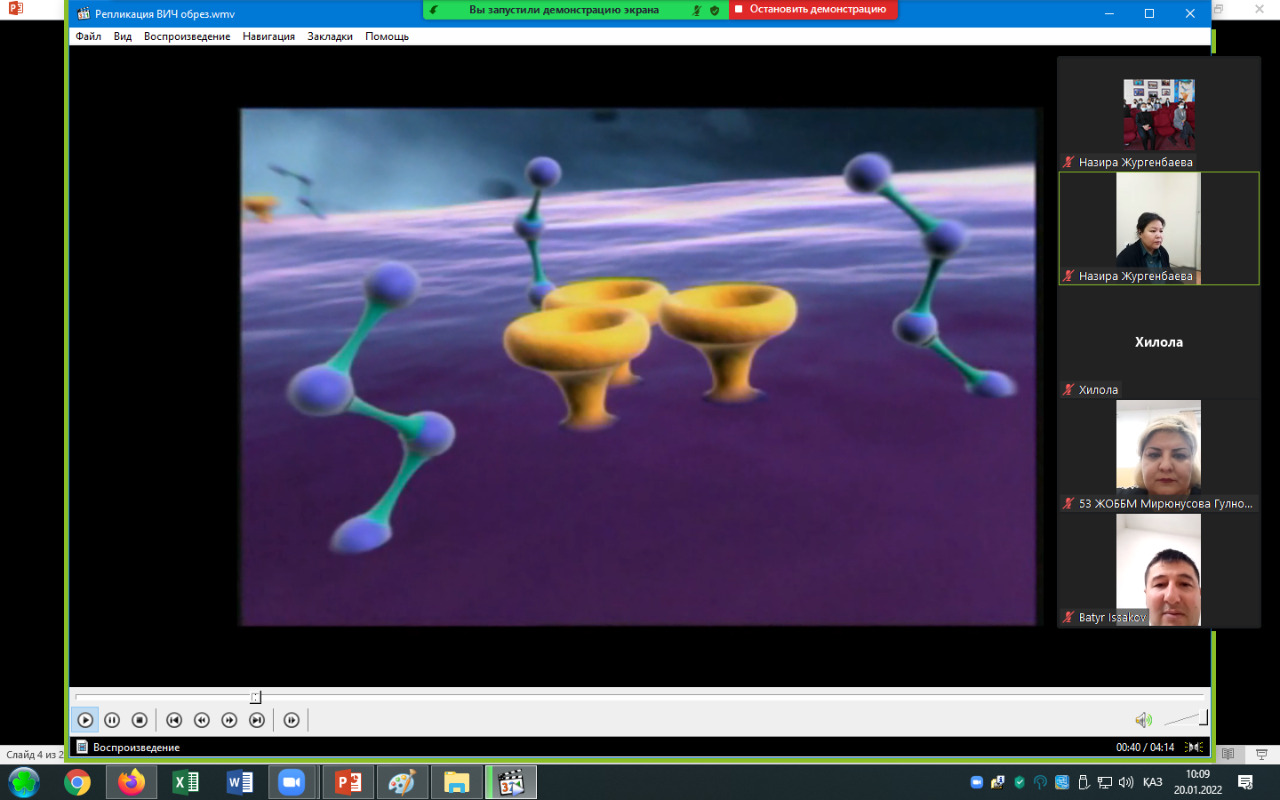Click the frame-step button
1280x800 pixels.
pos(291,720)
